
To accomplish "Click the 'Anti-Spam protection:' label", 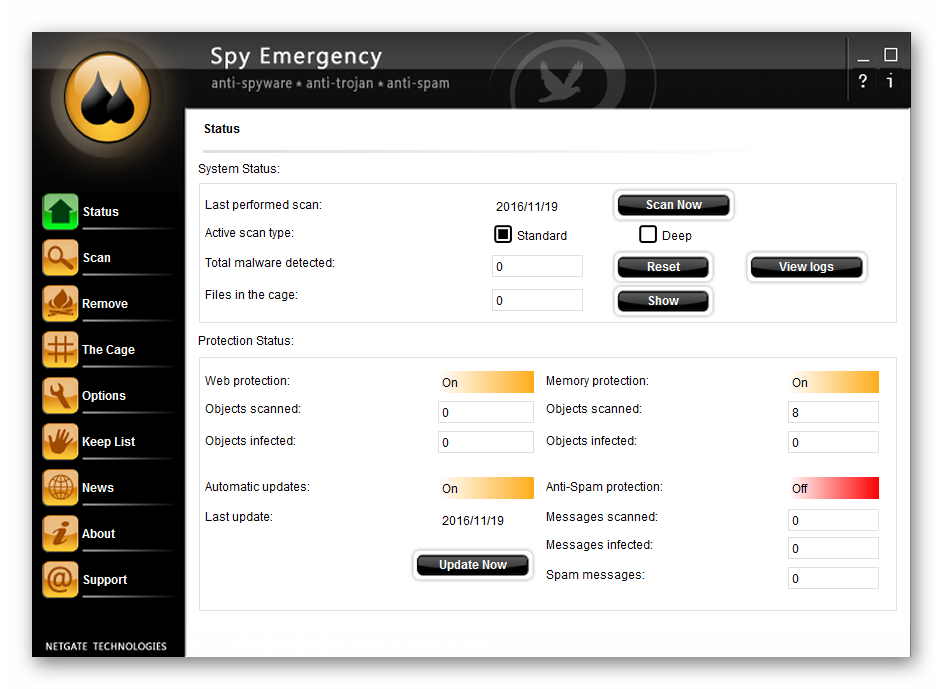I will tap(604, 487).
